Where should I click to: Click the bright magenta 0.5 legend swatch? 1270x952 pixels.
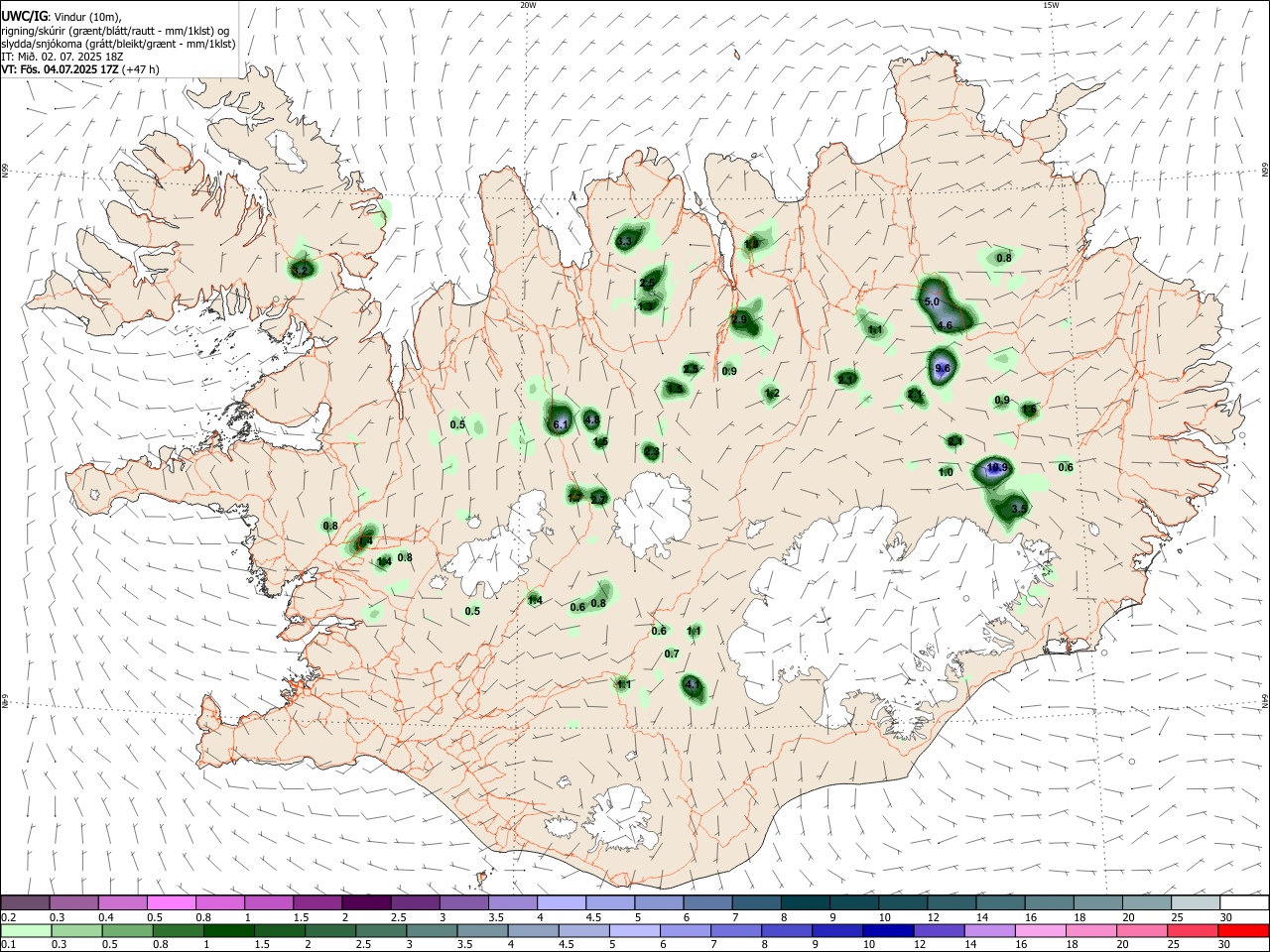click(171, 903)
